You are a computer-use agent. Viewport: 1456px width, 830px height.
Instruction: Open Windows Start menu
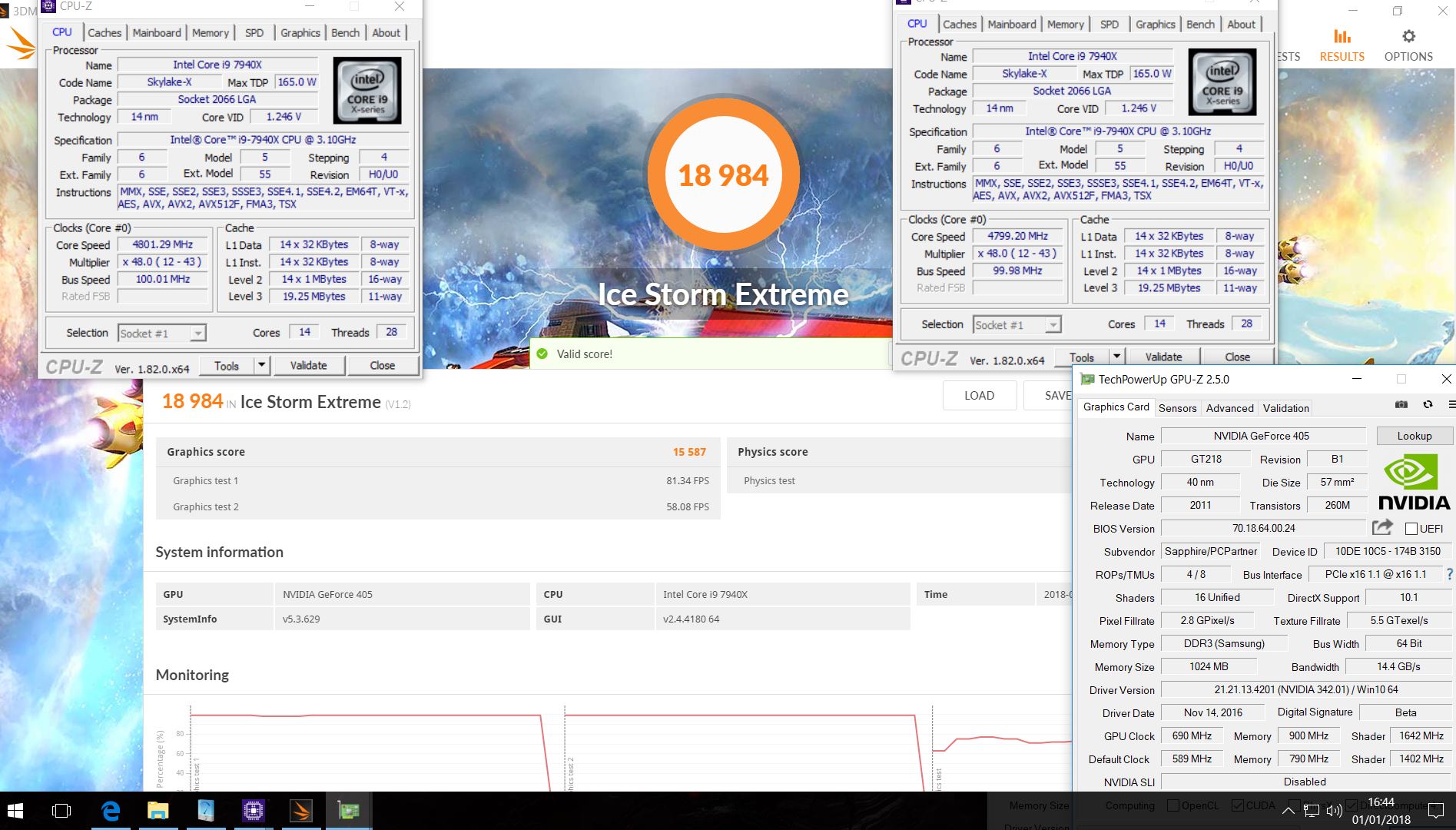point(15,811)
